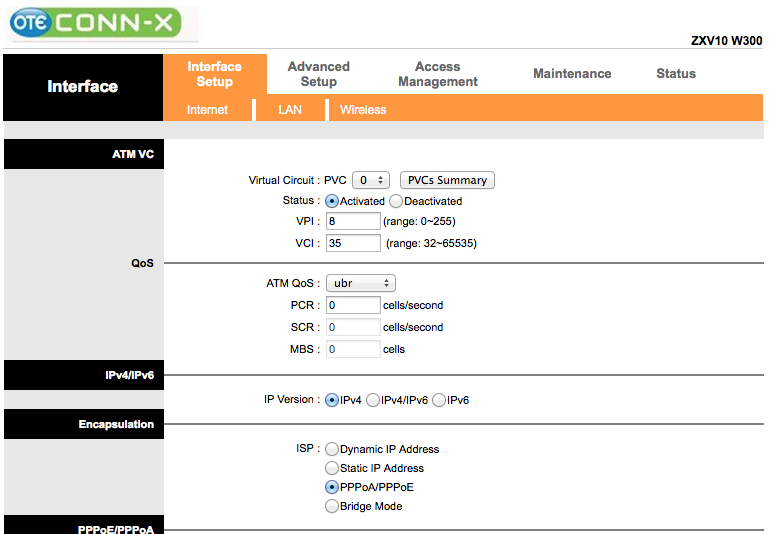Click the PVCs Summary button
The width and height of the screenshot is (775, 534).
[447, 180]
